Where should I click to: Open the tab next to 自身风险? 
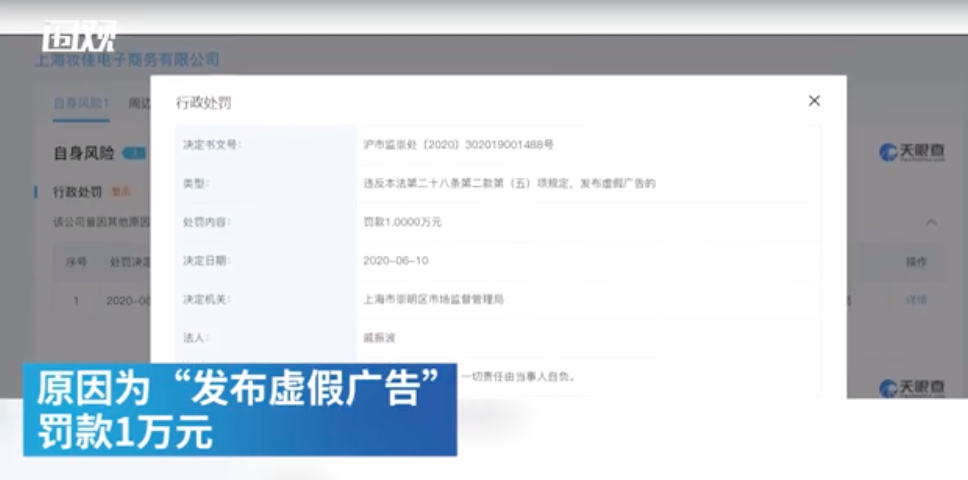point(138,103)
